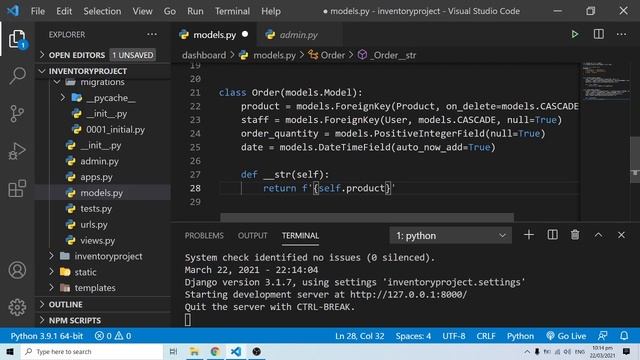Screen dimensions: 640x360
Task: Select terminal instance dropdown '1: python'
Action: tap(451, 236)
